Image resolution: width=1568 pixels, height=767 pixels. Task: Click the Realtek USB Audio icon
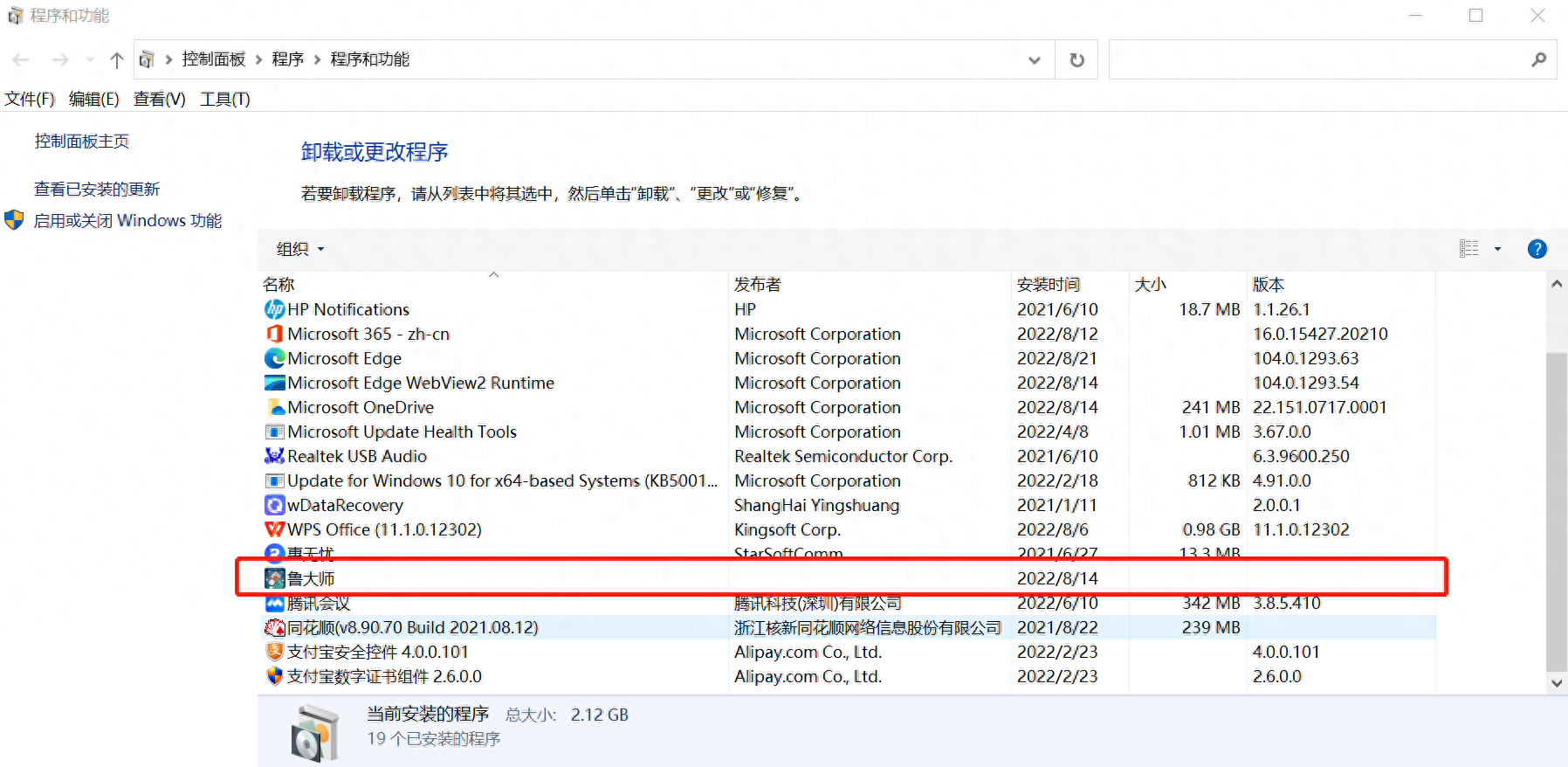pos(274,456)
